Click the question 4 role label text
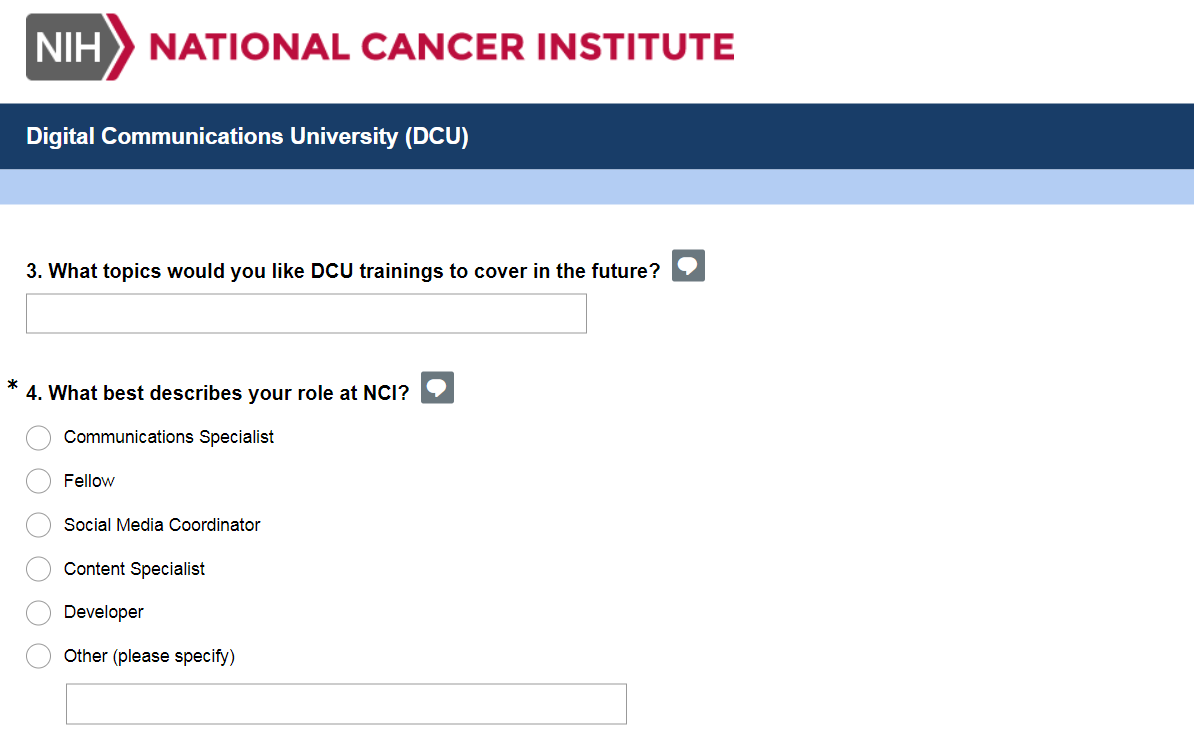1194x746 pixels. pyautogui.click(x=218, y=393)
